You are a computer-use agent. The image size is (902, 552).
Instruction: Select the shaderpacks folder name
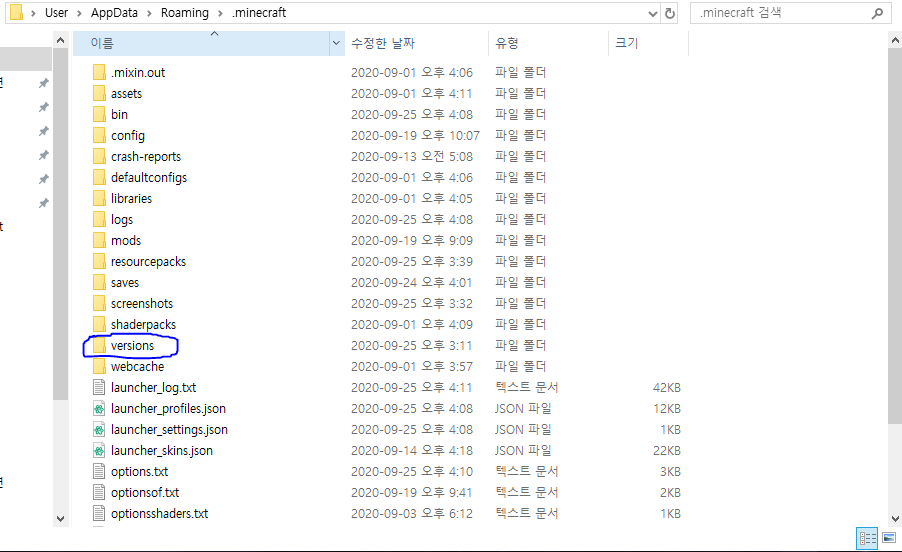(x=143, y=324)
